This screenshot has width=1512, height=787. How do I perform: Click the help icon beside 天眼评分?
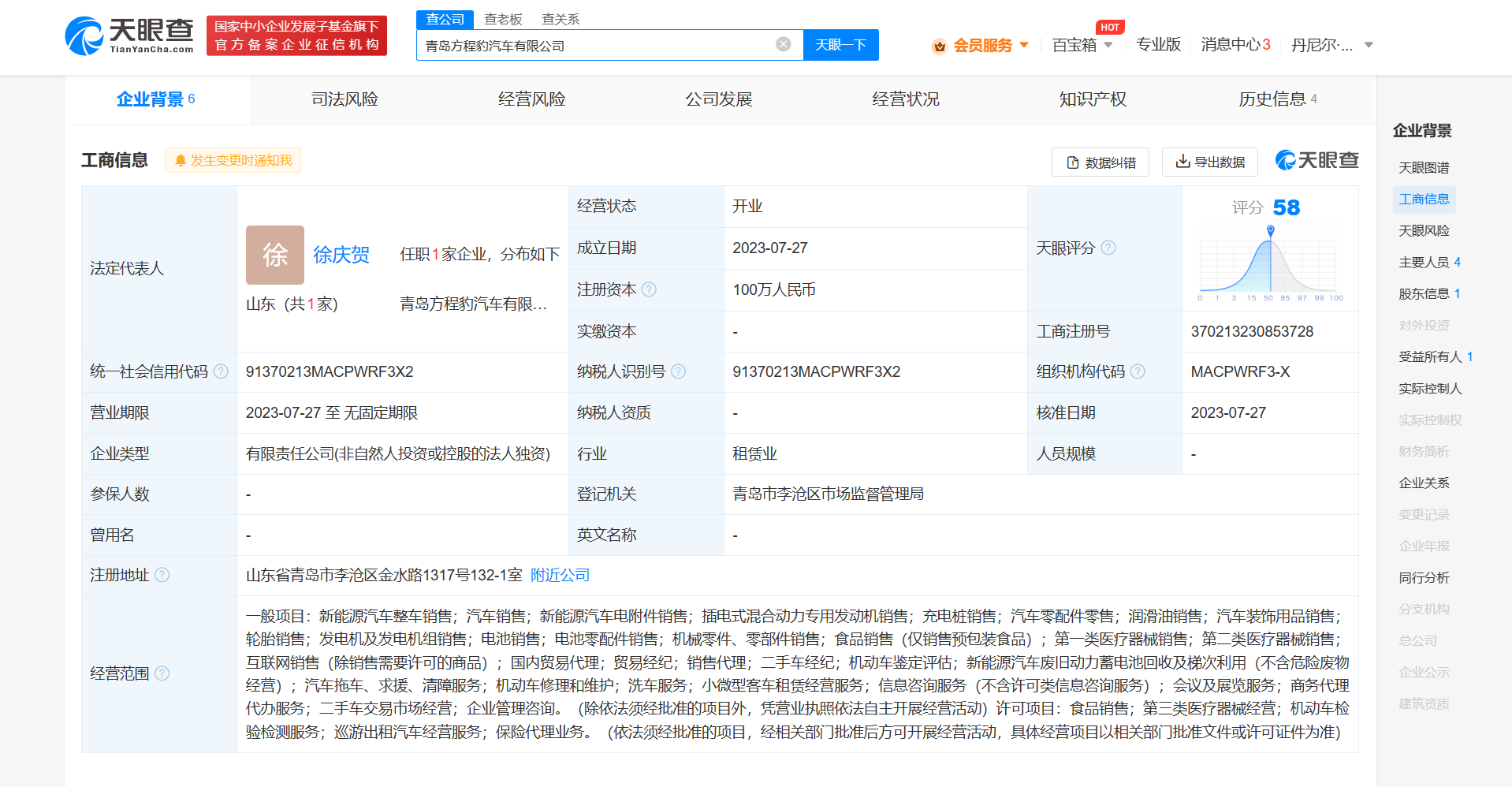click(1108, 248)
